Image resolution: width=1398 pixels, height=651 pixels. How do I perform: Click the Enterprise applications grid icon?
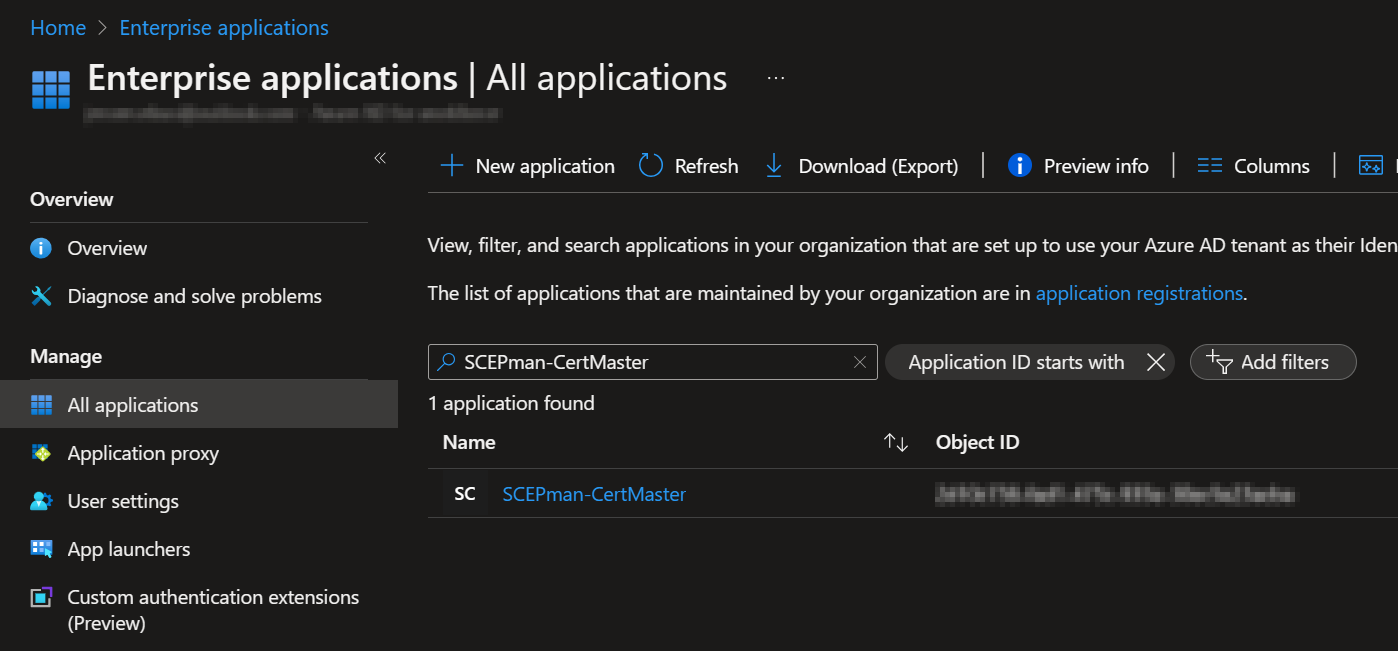point(51,89)
